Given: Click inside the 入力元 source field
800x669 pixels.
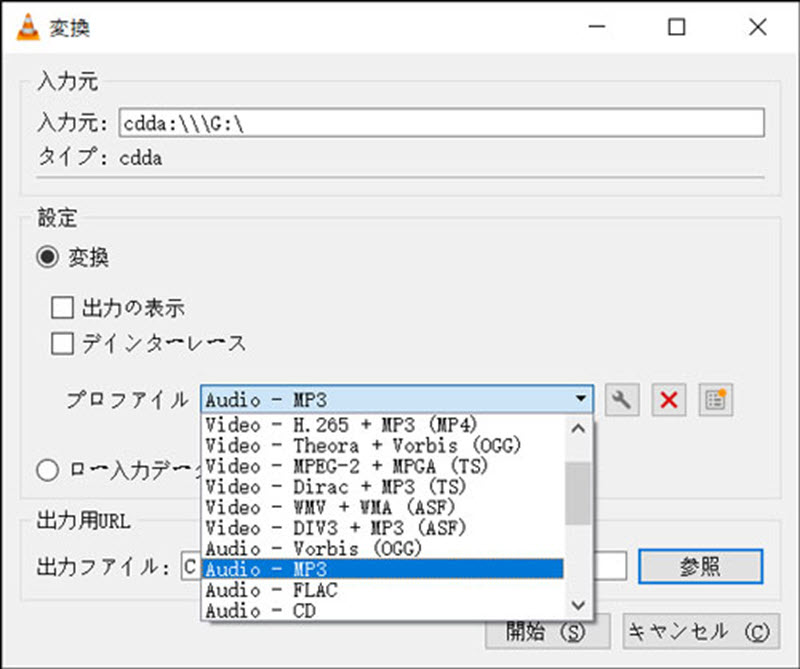Looking at the screenshot, I should [x=400, y=122].
